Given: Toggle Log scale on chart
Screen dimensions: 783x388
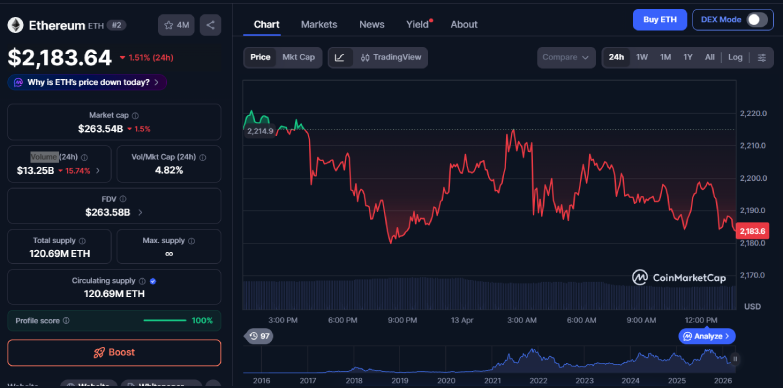Looking at the screenshot, I should (x=735, y=57).
